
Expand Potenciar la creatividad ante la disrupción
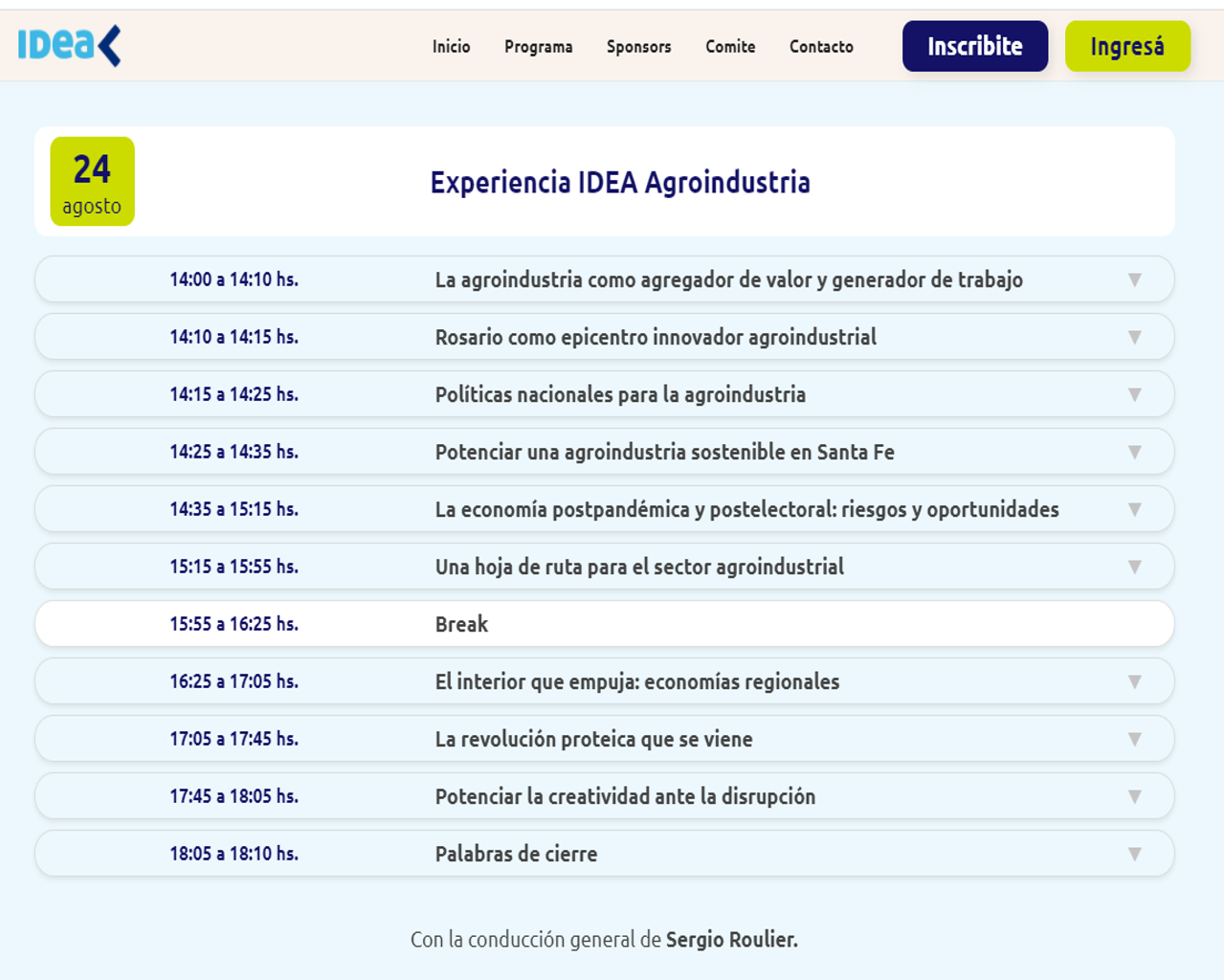(x=1134, y=796)
